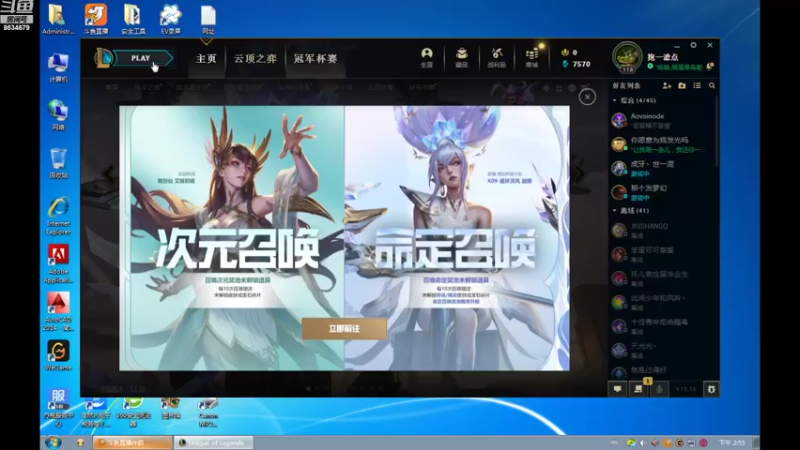The image size is (800, 450).
Task: Switch to 斗鱼直播伴侣 taskbar button
Action: pos(132,442)
